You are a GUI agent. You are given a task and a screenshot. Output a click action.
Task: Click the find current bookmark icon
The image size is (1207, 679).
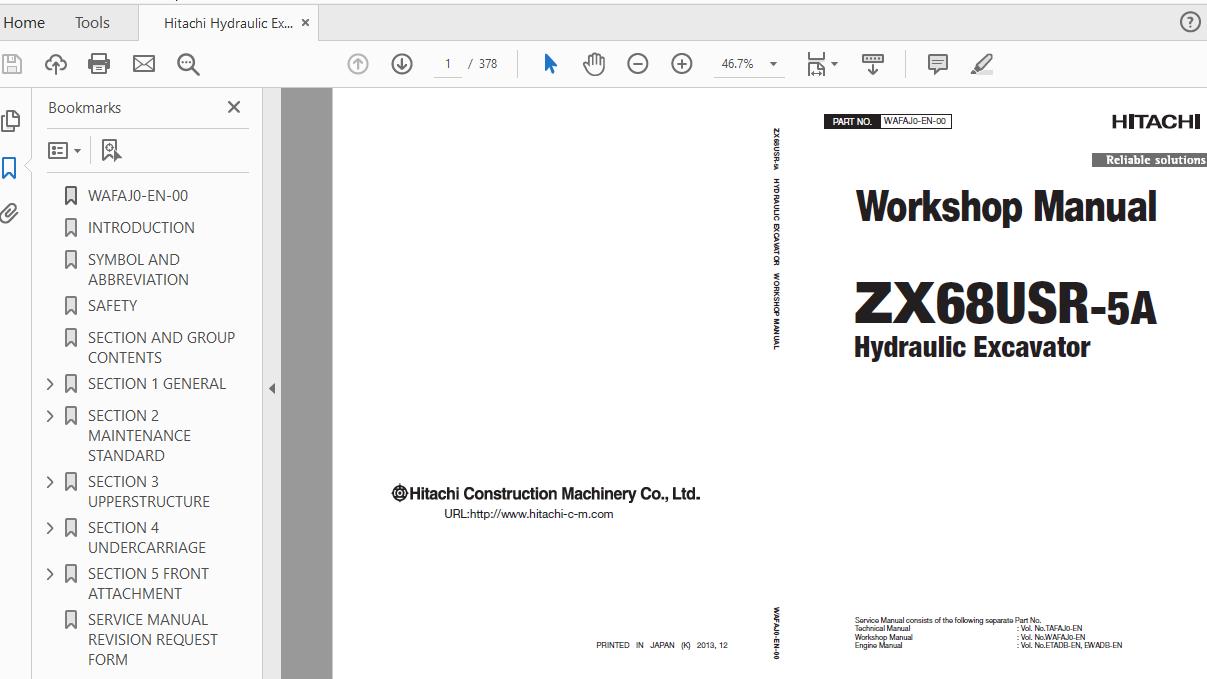111,150
